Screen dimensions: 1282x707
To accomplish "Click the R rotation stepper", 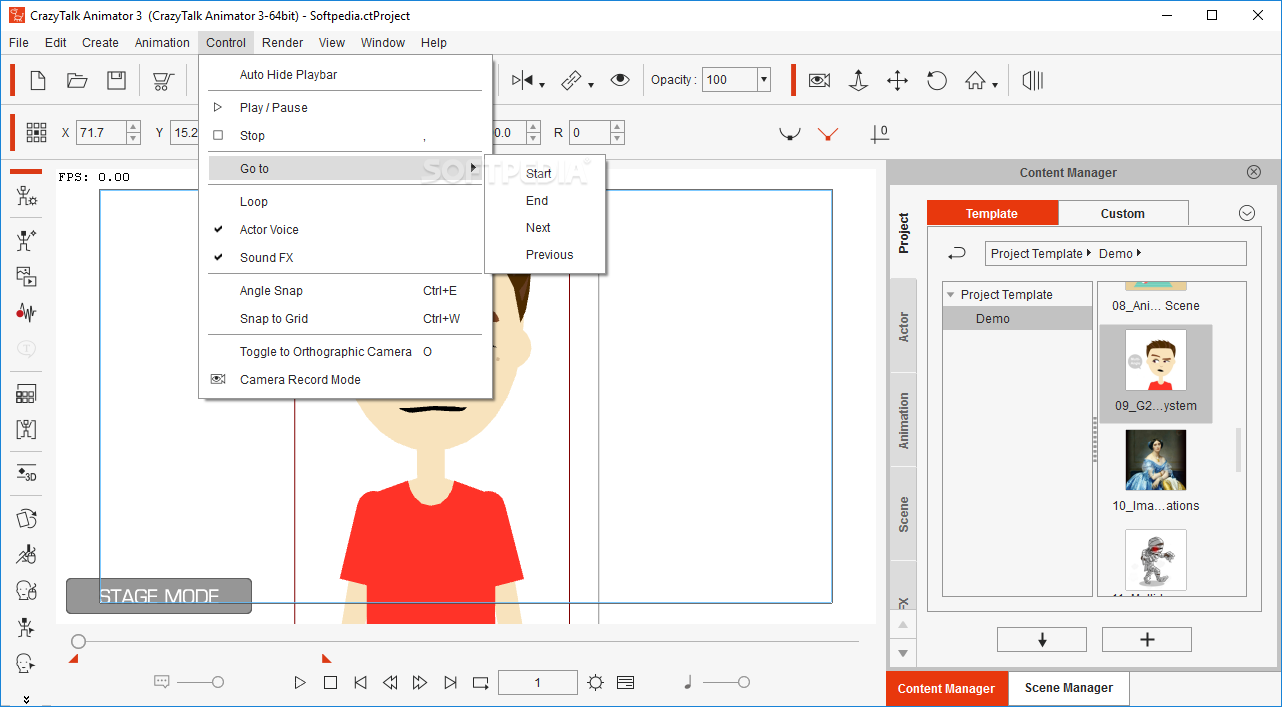I will (617, 132).
